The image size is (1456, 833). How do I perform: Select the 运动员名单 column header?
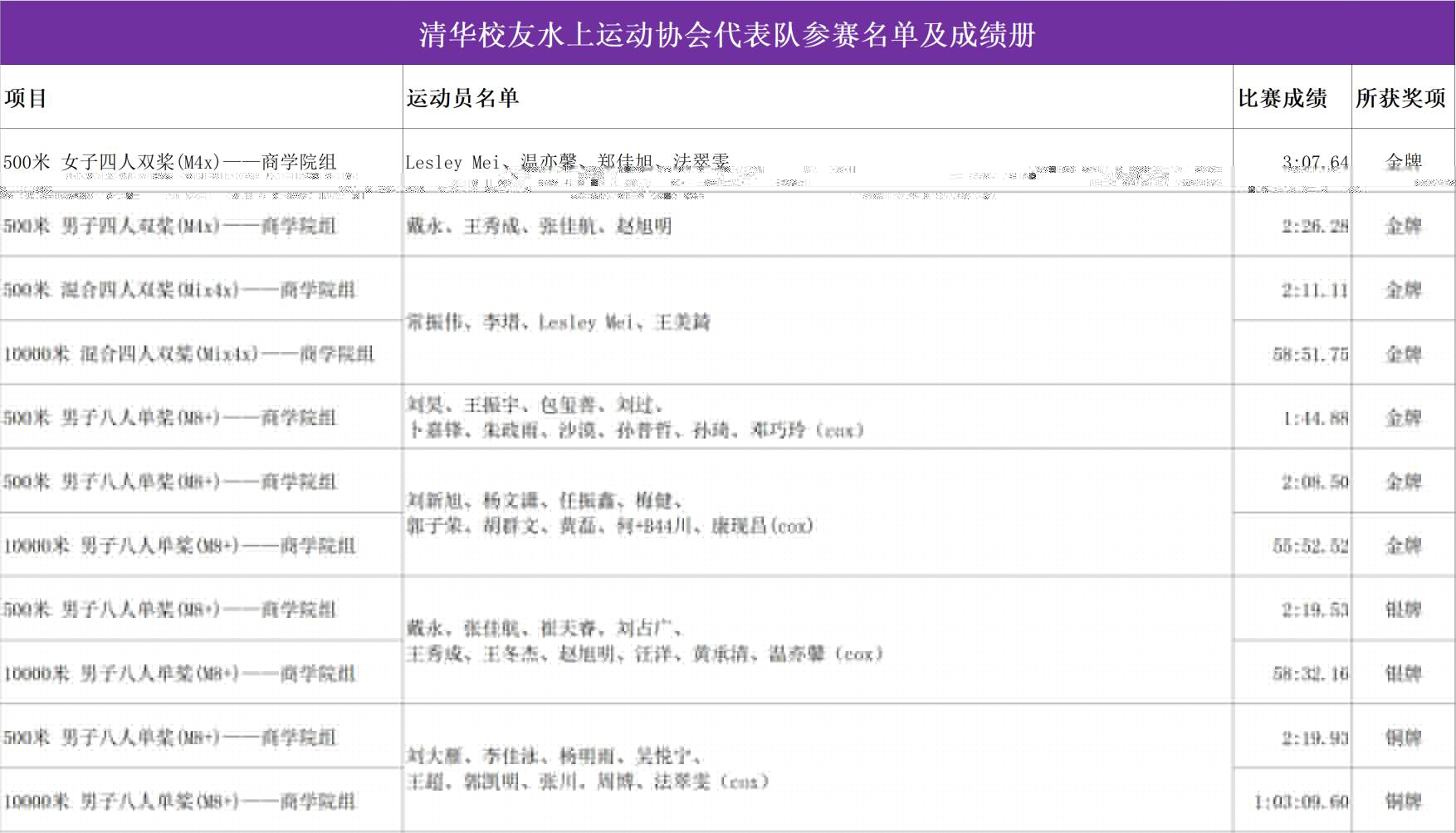click(x=818, y=97)
